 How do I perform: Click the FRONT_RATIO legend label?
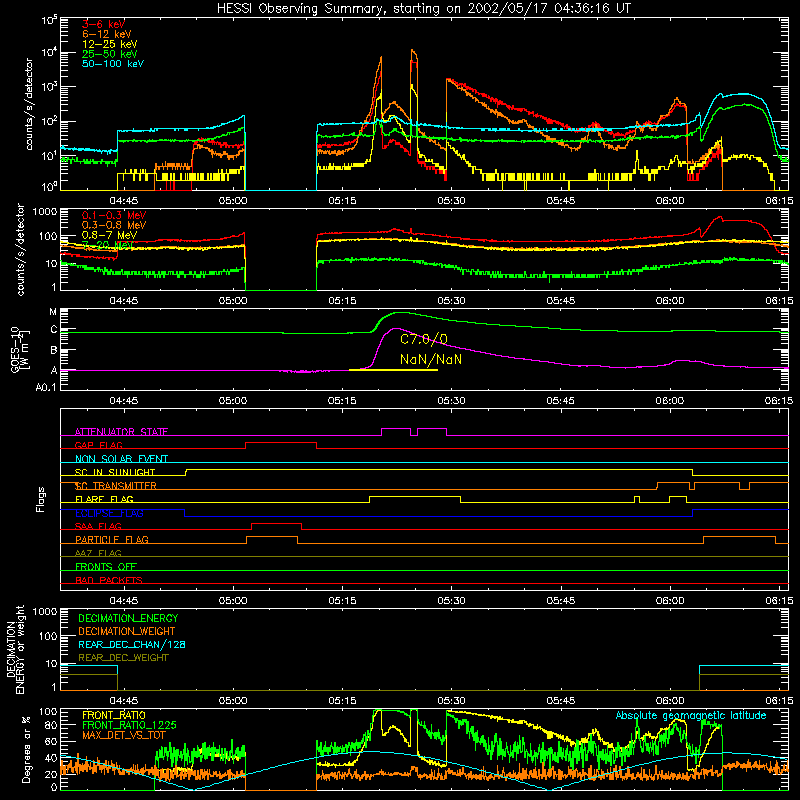click(x=114, y=715)
